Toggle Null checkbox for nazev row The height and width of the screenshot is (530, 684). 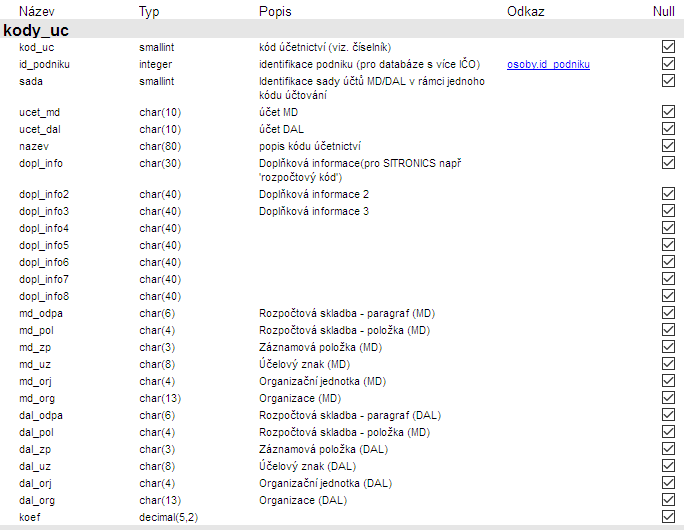668,146
